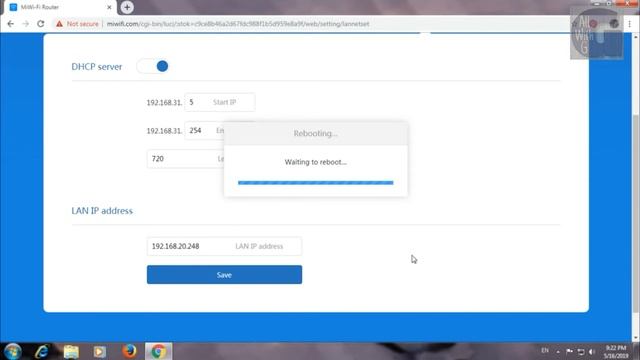Select the MiWi-Fi Router tab
Screen dimensions: 640x360
tap(60, 7)
